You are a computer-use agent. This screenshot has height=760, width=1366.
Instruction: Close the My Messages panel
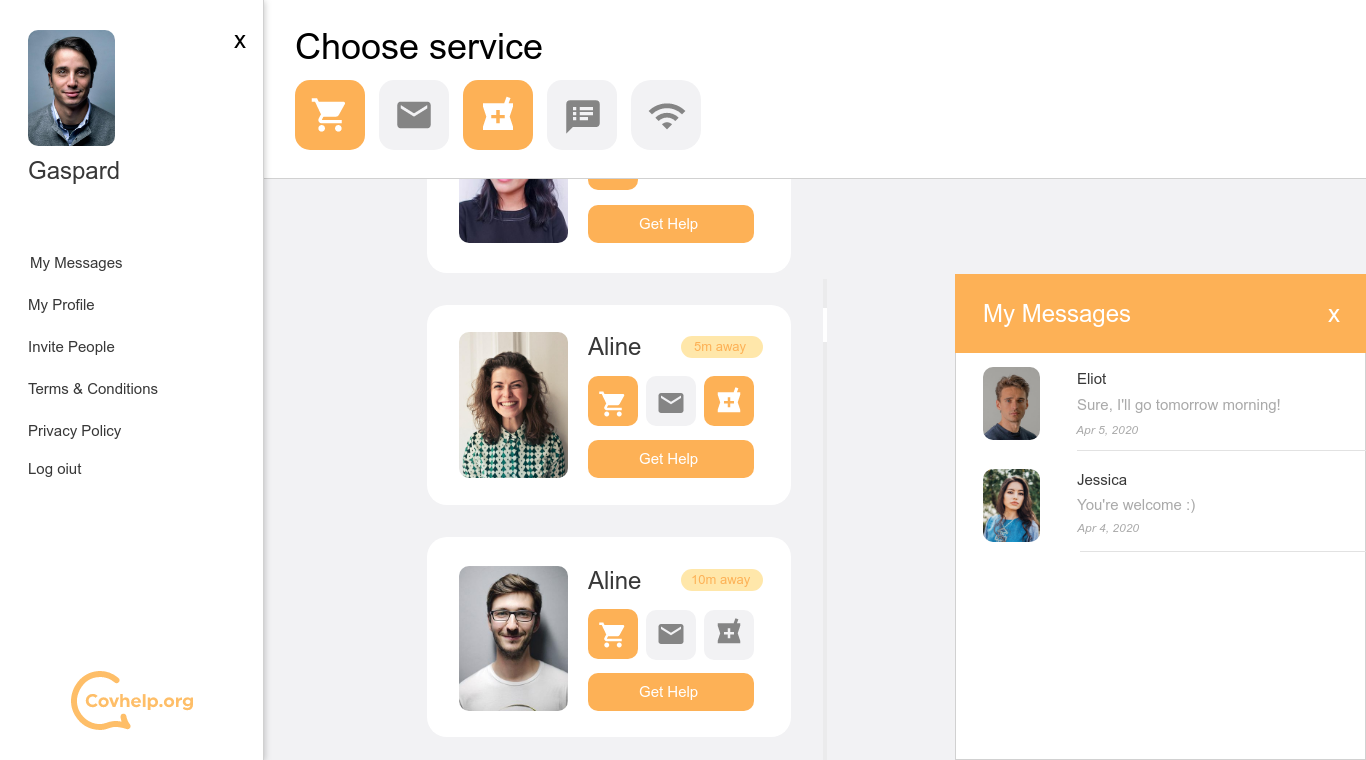[1333, 315]
